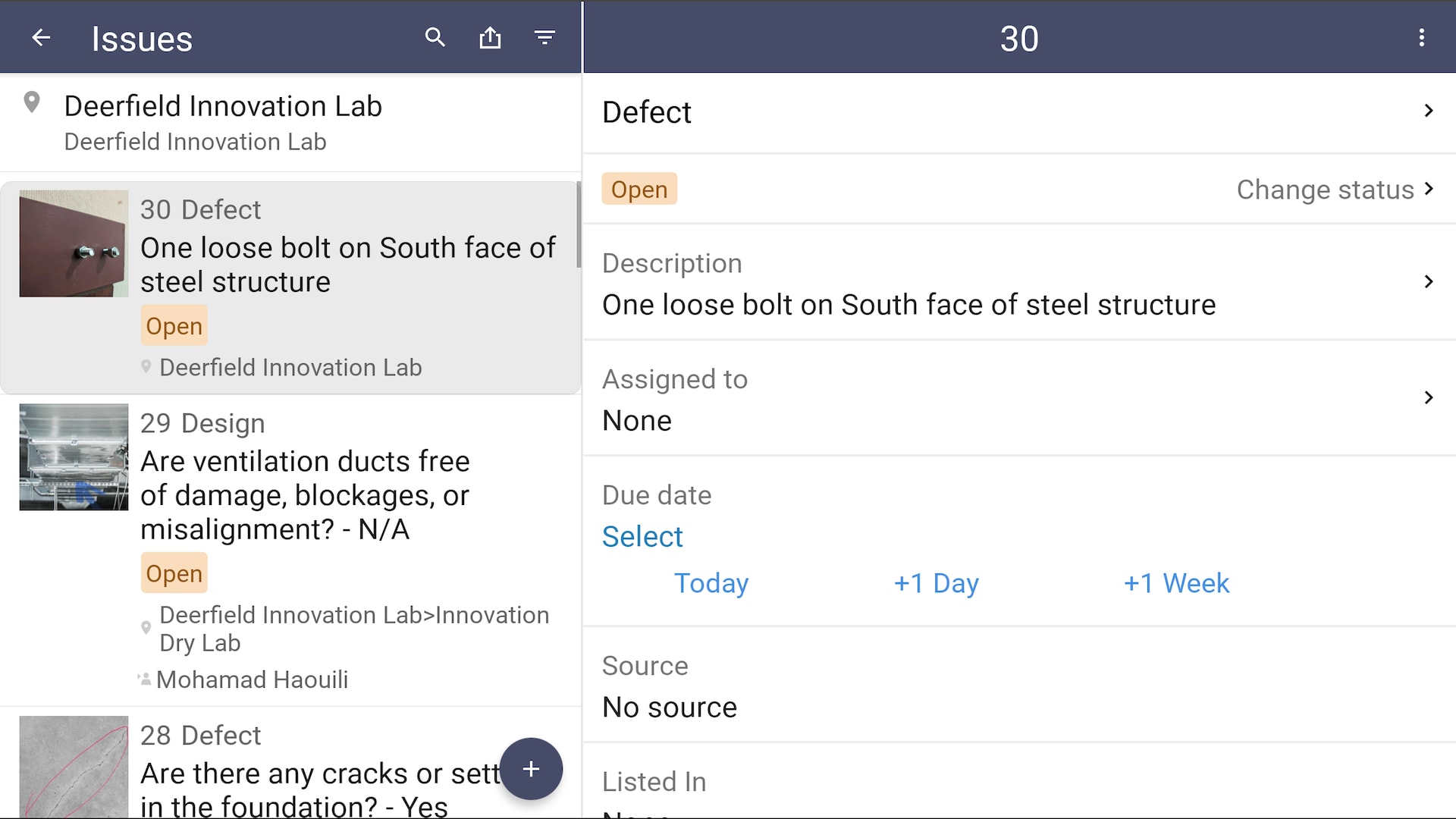The image size is (1456, 819).
Task: Click the issues list scrollbar
Action: coord(579,225)
